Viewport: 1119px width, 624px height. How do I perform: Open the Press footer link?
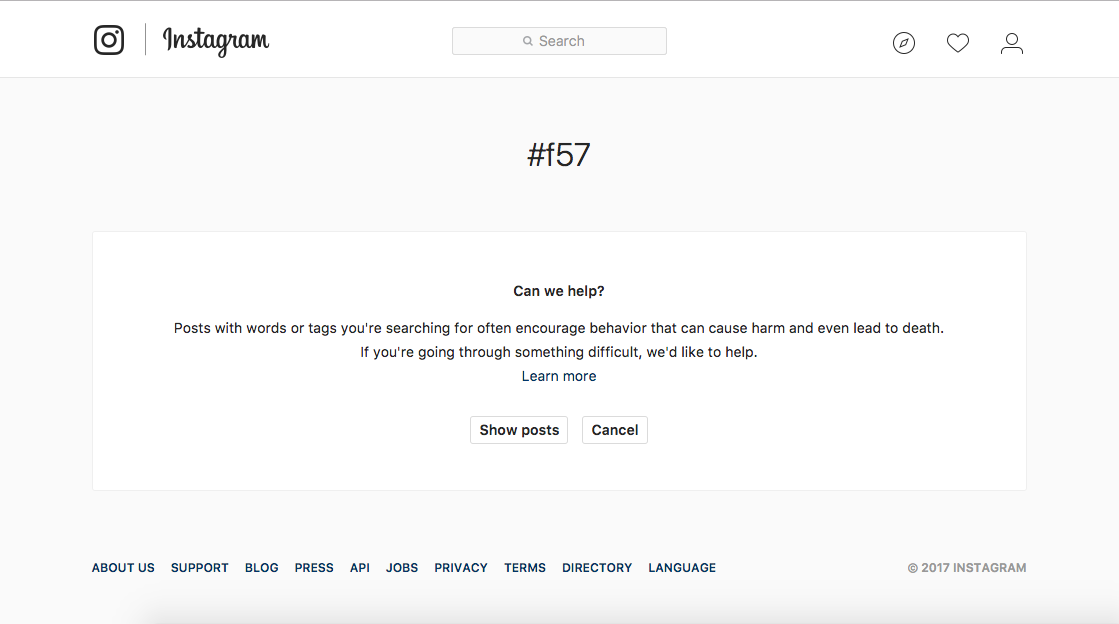click(x=314, y=568)
